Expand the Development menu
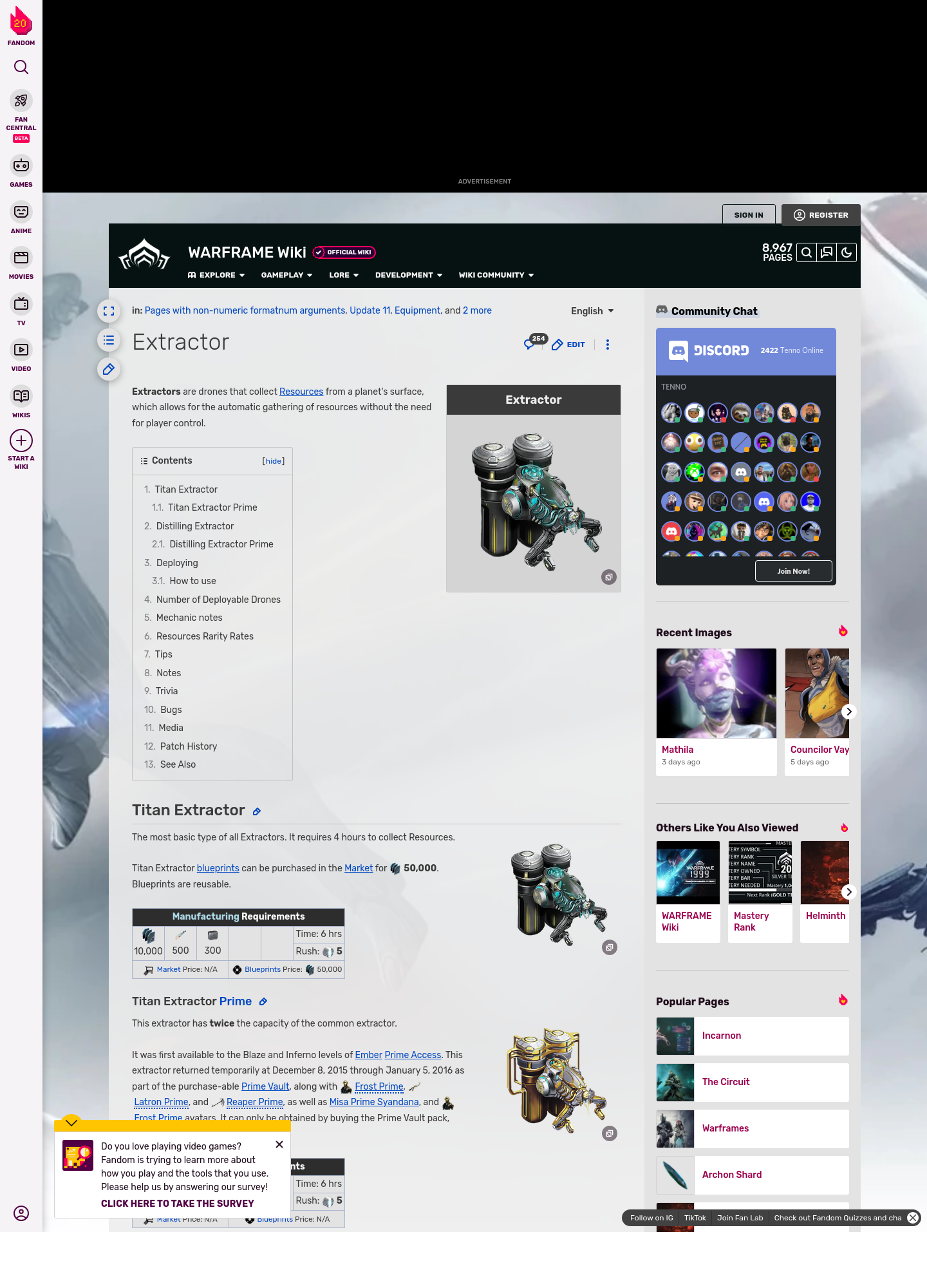Viewport: 927px width, 1288px height. (x=409, y=275)
